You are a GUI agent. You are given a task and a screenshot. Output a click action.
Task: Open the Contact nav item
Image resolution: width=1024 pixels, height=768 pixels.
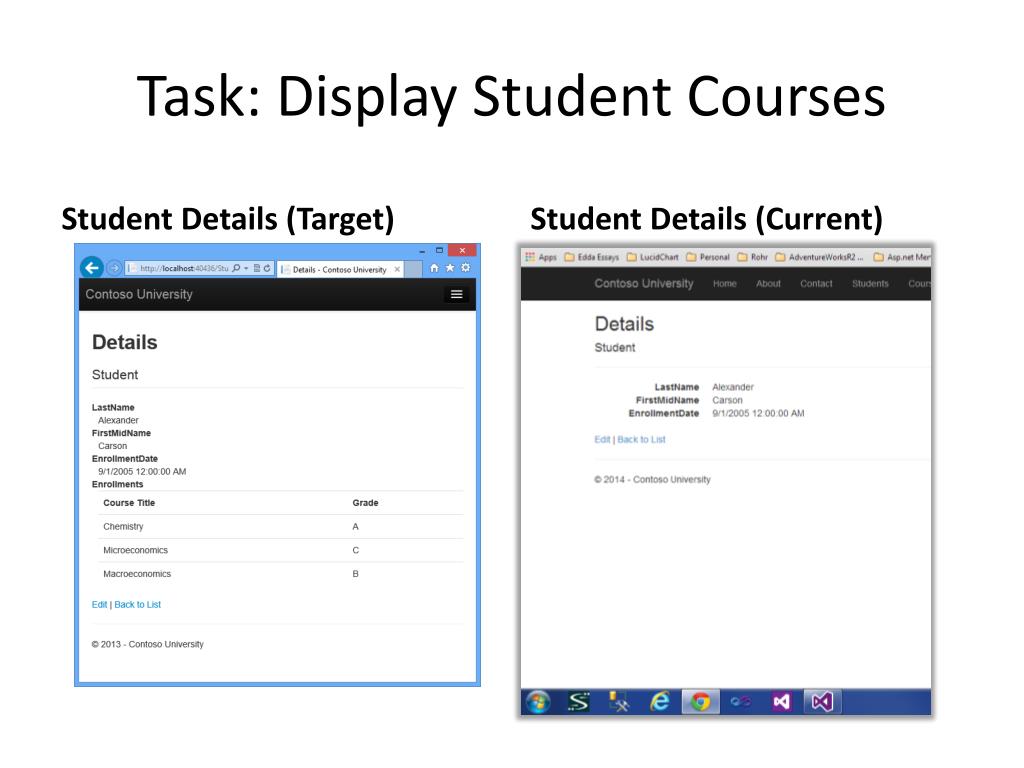tap(816, 283)
